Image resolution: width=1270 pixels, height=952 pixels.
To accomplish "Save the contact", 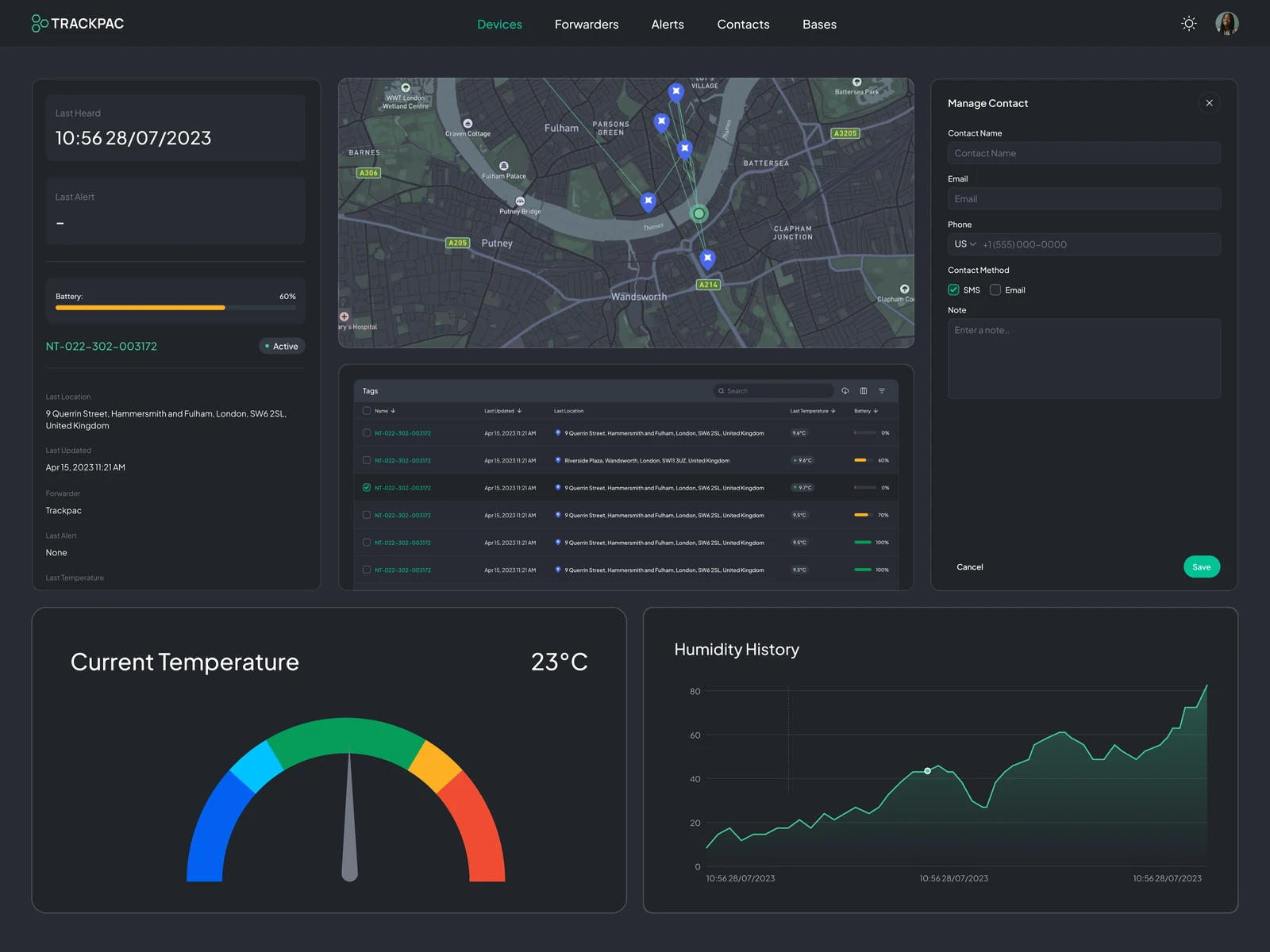I will [1202, 567].
